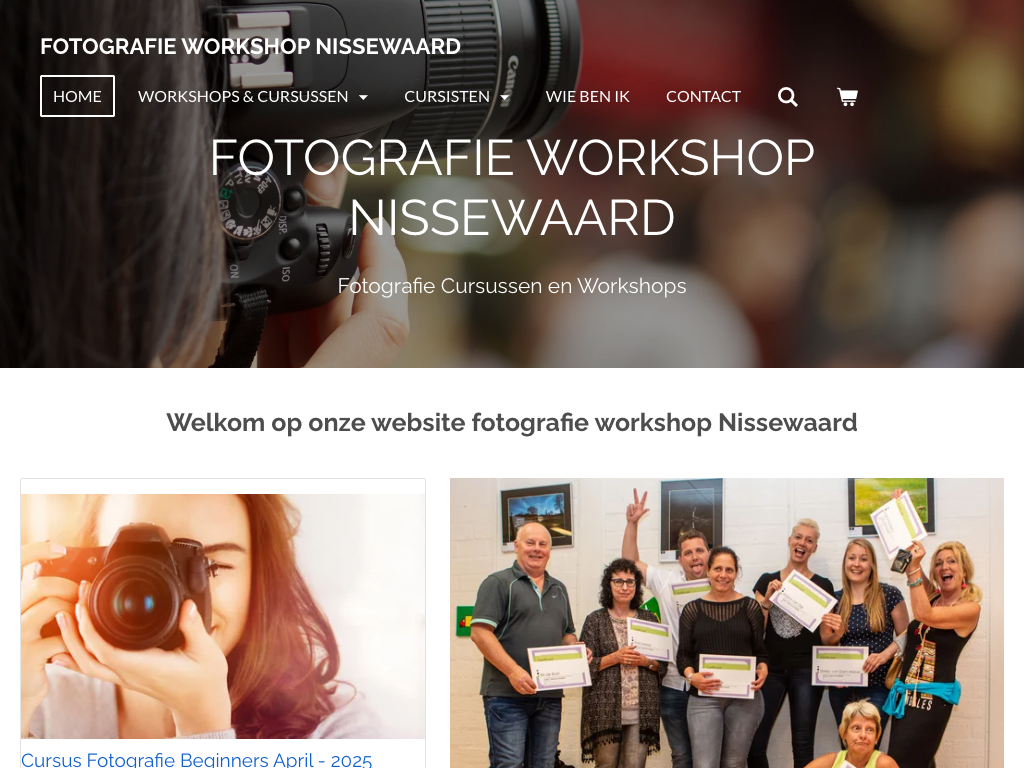Expand the Workshops & Cursussen dropdown arrow
This screenshot has width=1024, height=768.
(364, 97)
